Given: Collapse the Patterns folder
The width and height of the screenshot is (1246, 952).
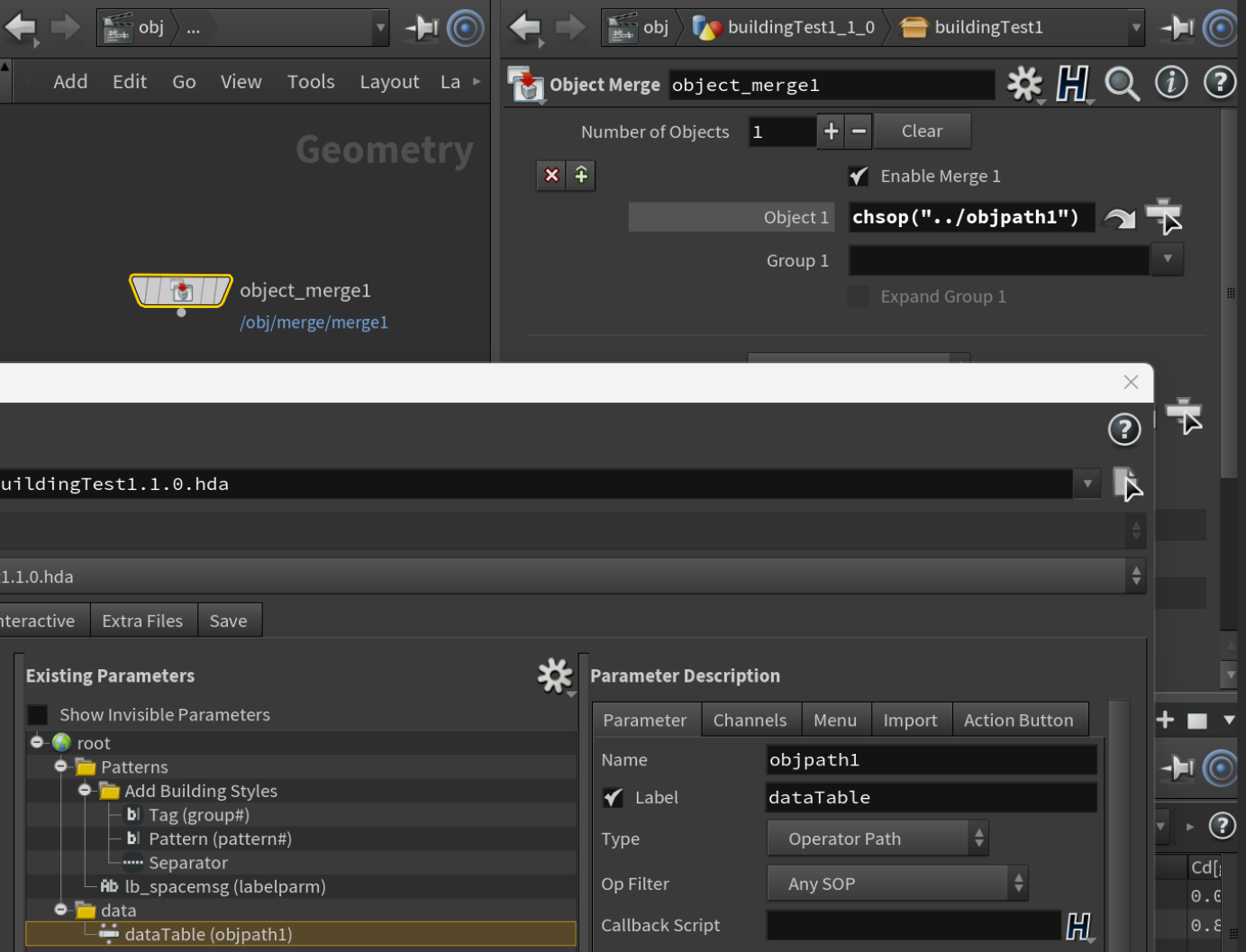Looking at the screenshot, I should pos(60,766).
